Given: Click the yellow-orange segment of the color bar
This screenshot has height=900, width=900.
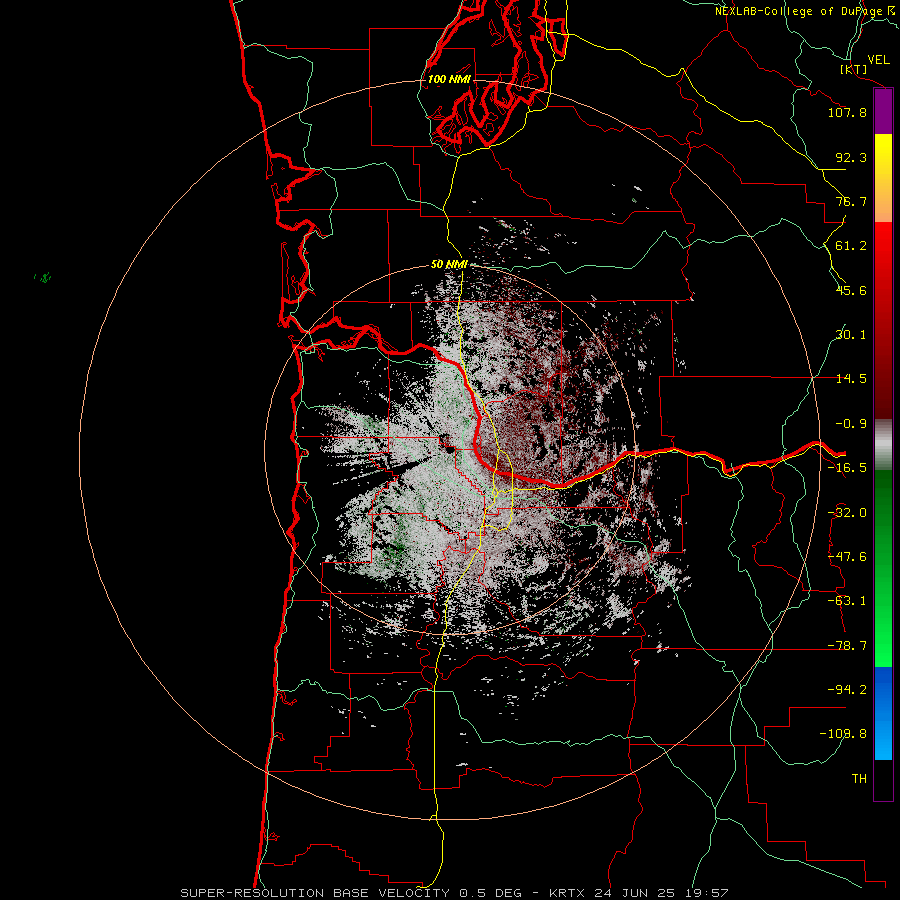Looking at the screenshot, I should click(883, 178).
